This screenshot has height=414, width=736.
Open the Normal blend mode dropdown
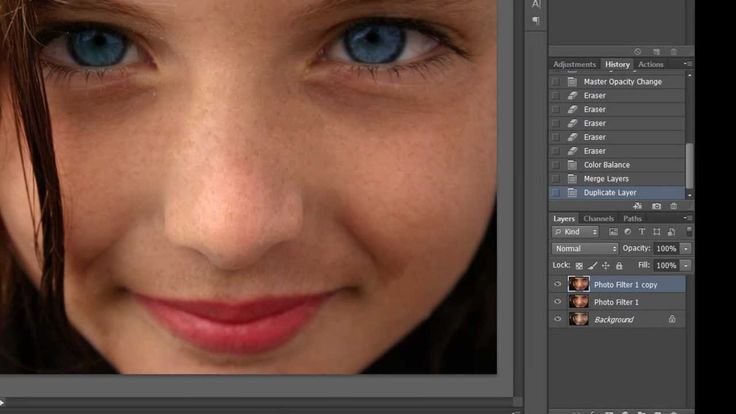tap(585, 248)
